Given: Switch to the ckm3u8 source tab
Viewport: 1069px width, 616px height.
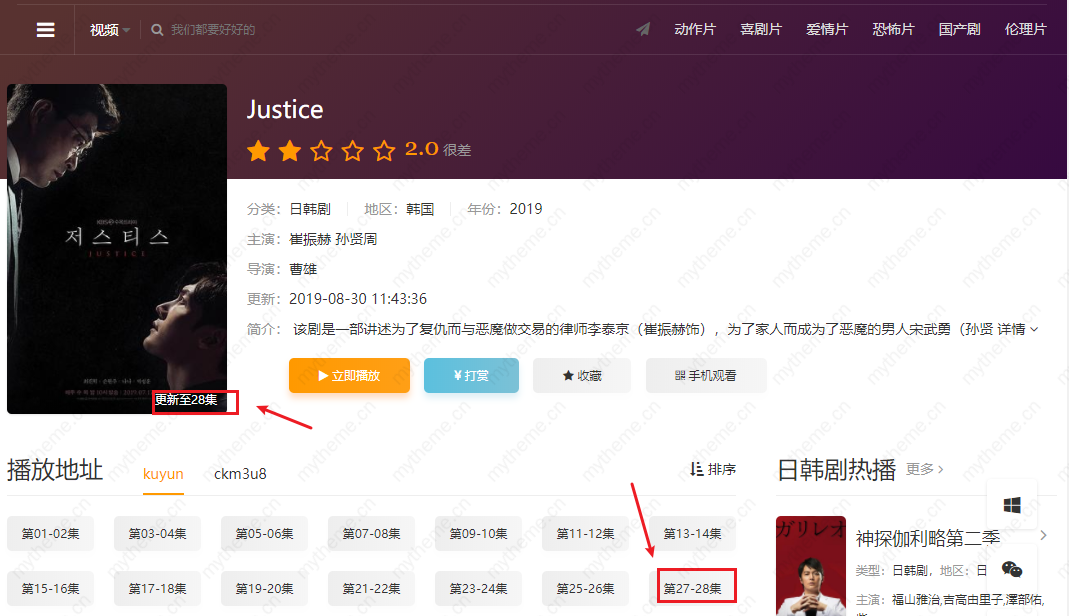Looking at the screenshot, I should 240,474.
